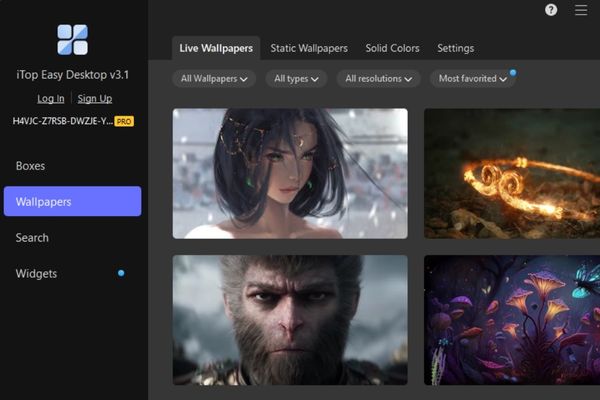Open the hamburger main menu

581,10
